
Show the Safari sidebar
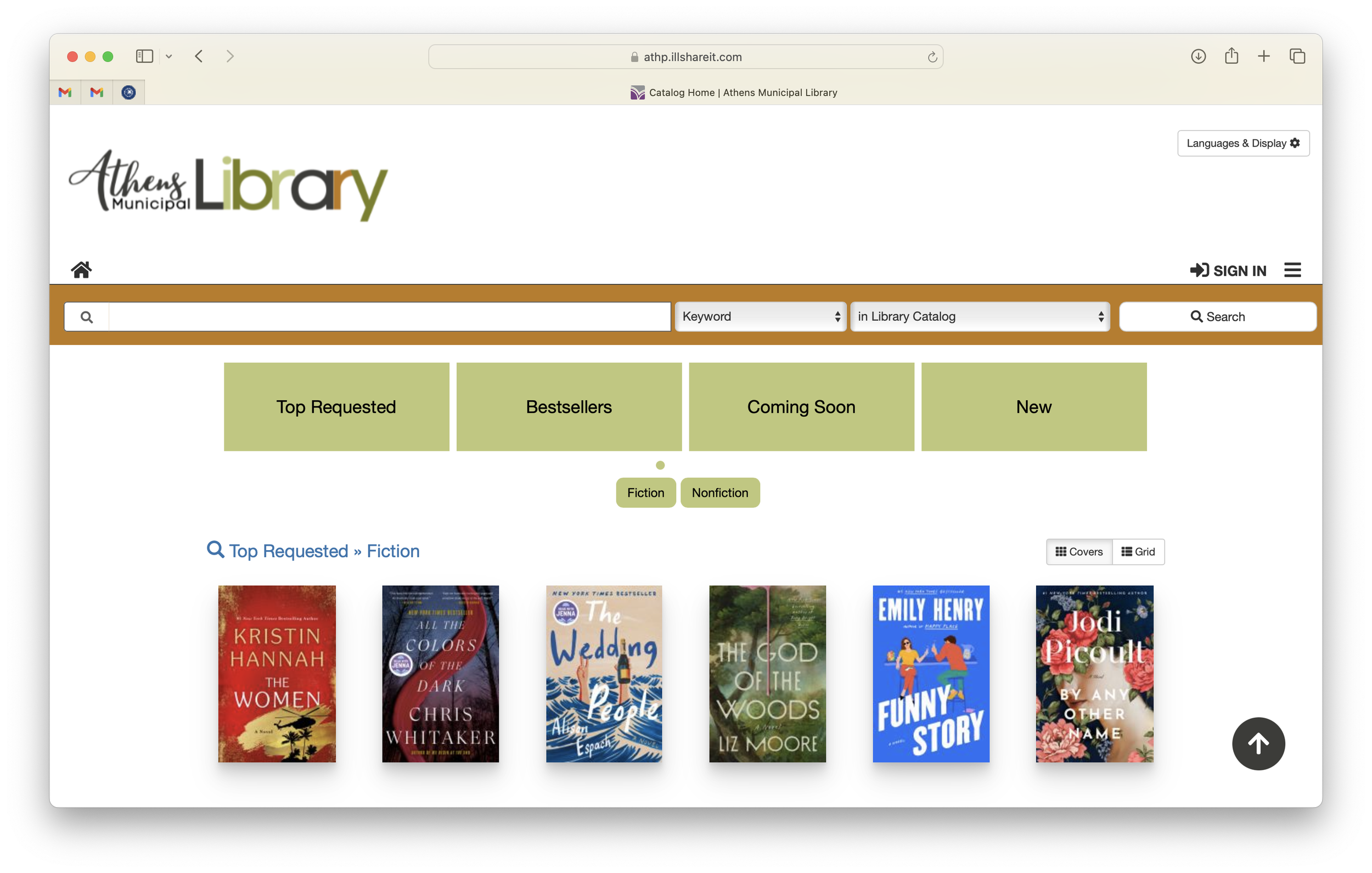pyautogui.click(x=145, y=57)
